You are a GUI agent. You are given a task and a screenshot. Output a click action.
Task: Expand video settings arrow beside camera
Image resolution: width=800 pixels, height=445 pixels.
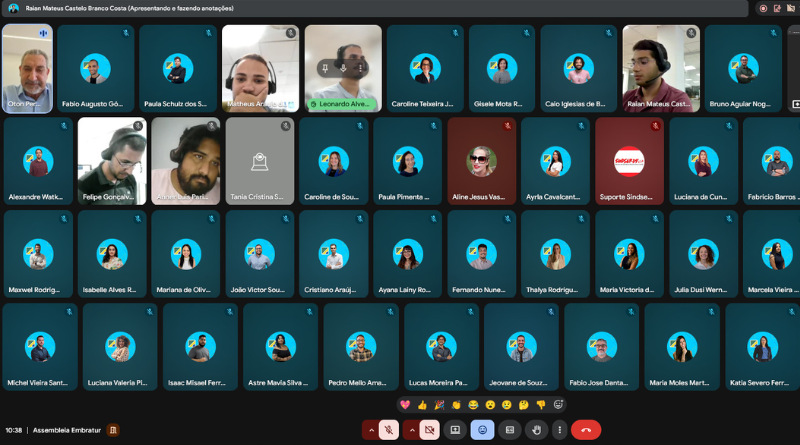tap(412, 430)
